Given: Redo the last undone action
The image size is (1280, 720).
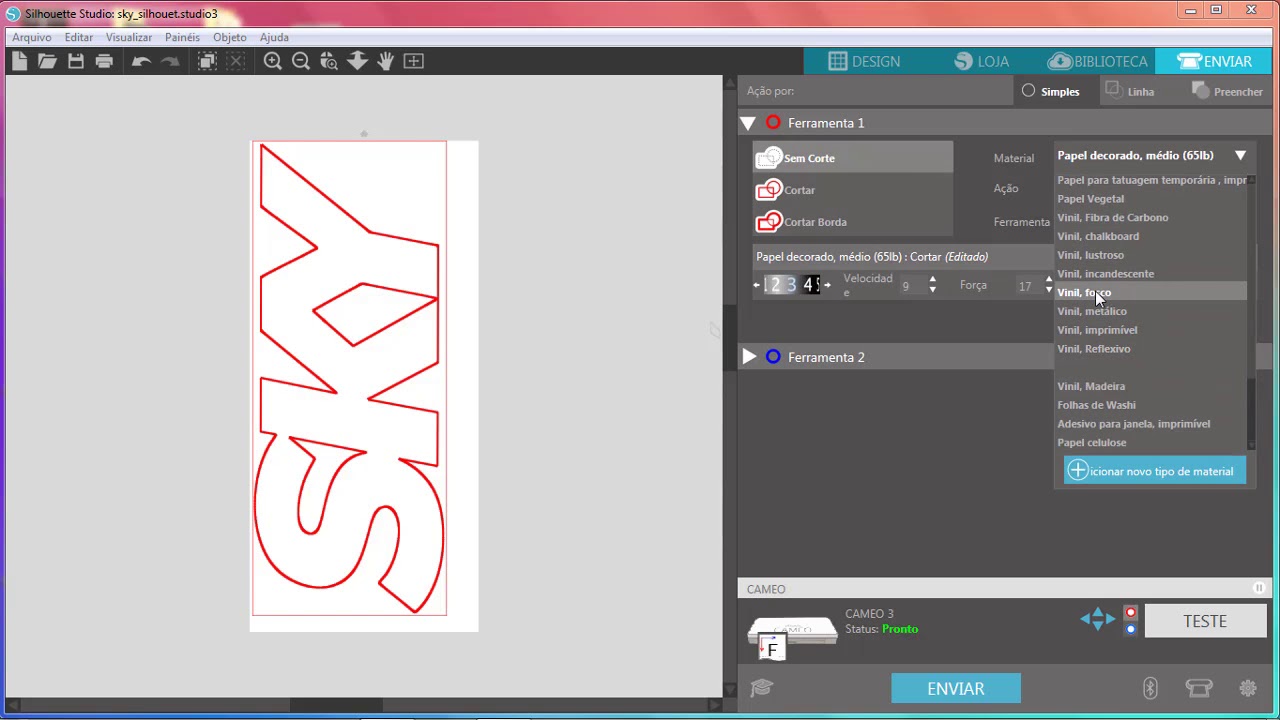Looking at the screenshot, I should pos(170,61).
